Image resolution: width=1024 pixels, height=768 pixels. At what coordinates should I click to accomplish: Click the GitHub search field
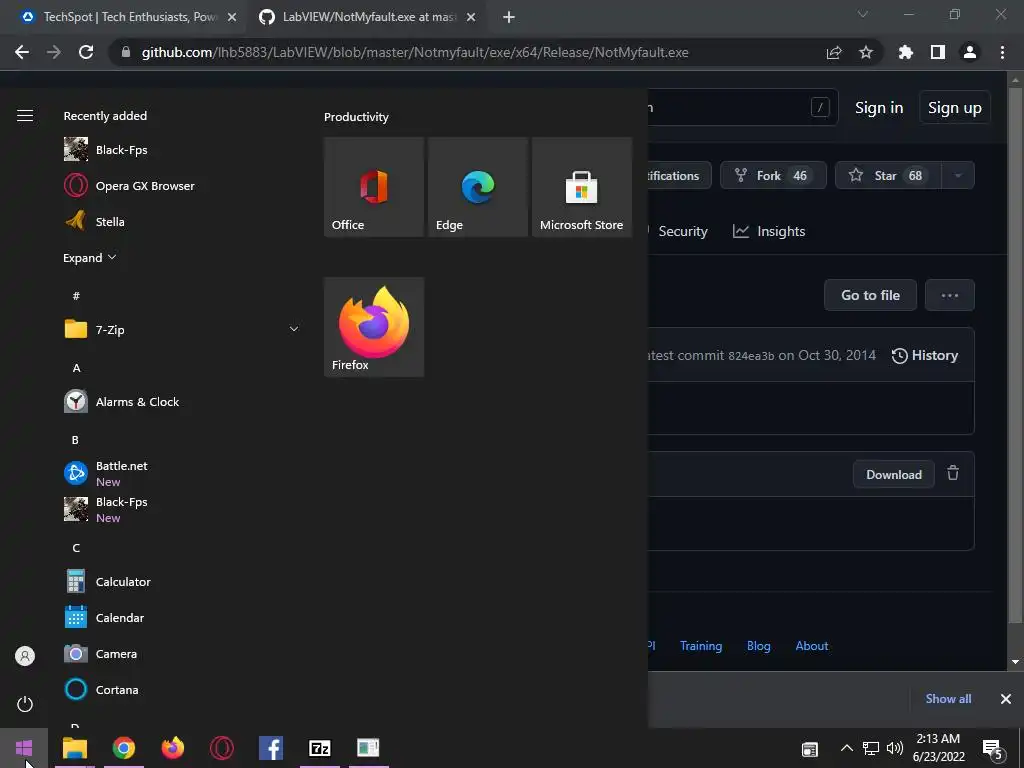pos(743,107)
